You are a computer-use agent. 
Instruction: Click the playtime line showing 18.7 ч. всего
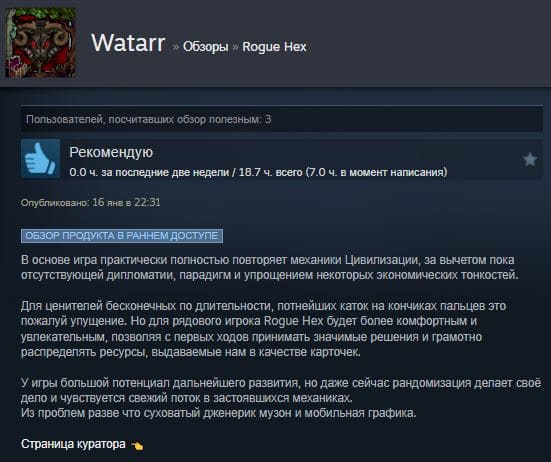(258, 172)
